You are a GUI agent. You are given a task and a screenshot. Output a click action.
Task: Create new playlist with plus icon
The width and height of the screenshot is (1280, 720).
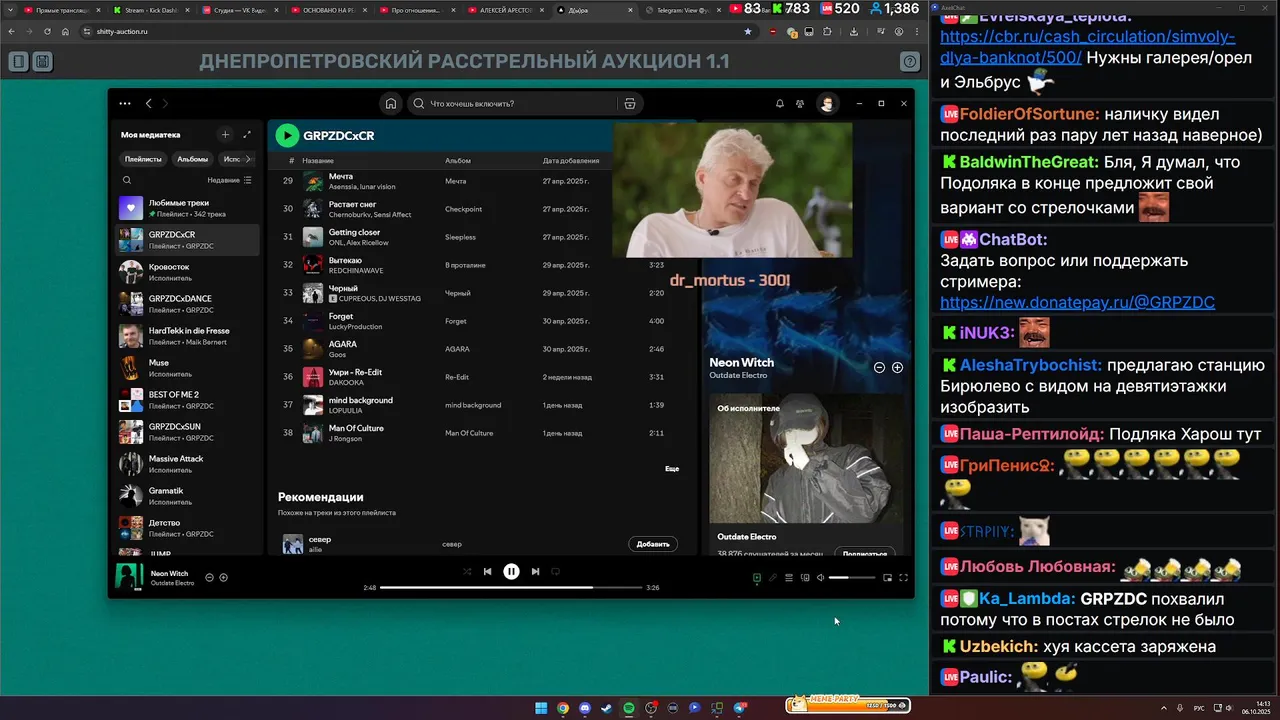[x=225, y=134]
